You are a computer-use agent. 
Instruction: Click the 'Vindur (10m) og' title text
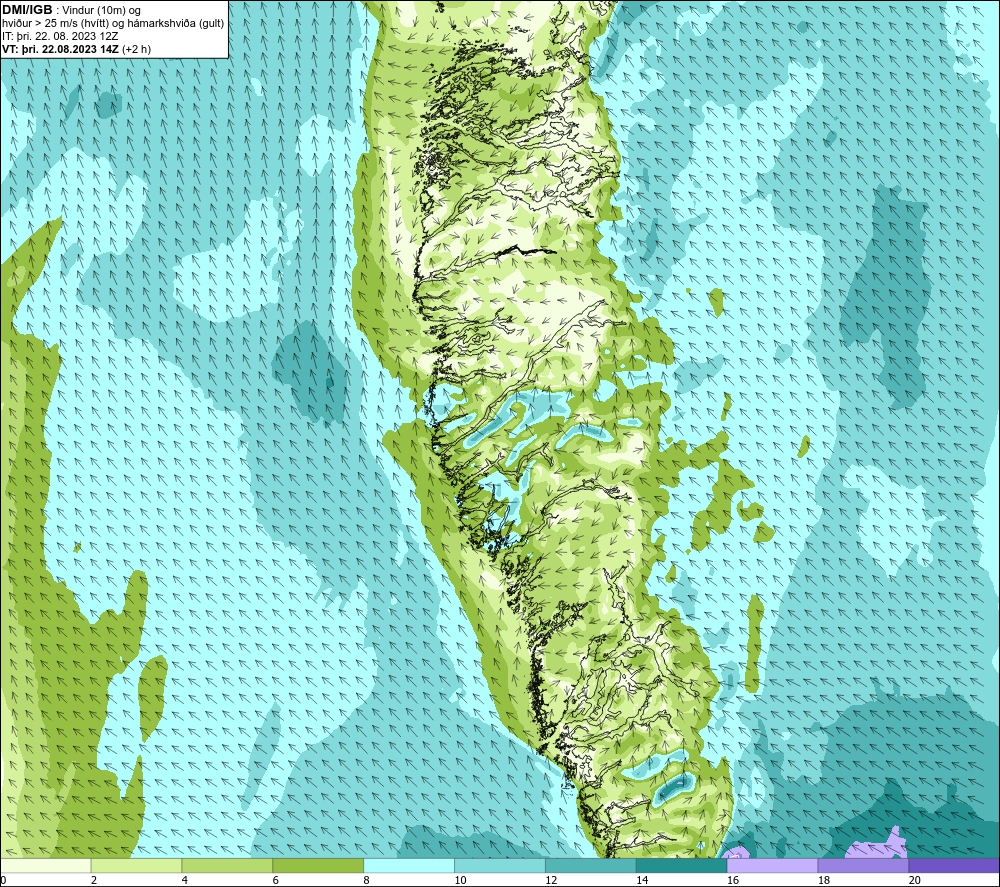tap(103, 10)
